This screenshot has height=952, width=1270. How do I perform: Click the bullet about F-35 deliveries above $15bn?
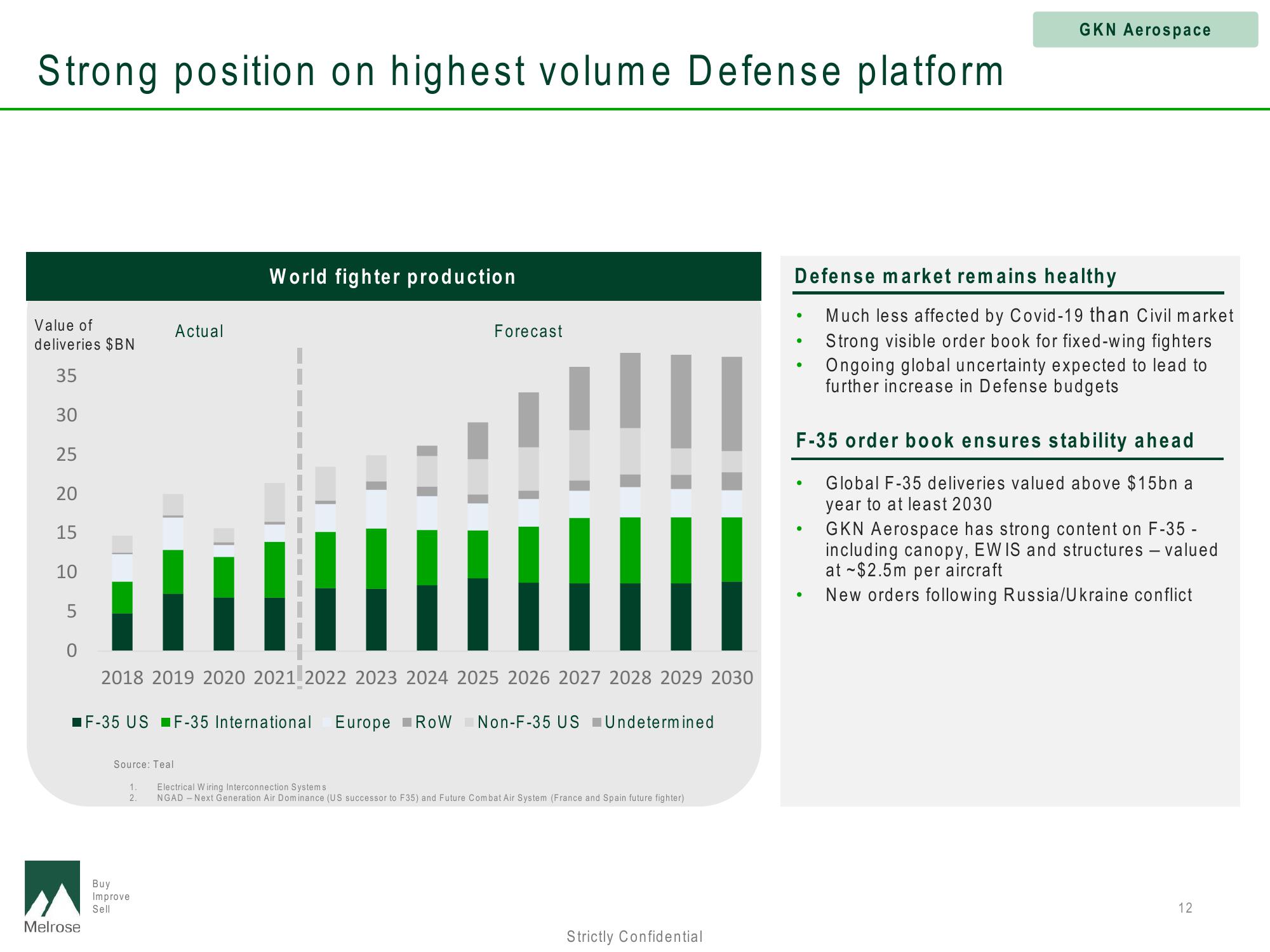point(1010,494)
